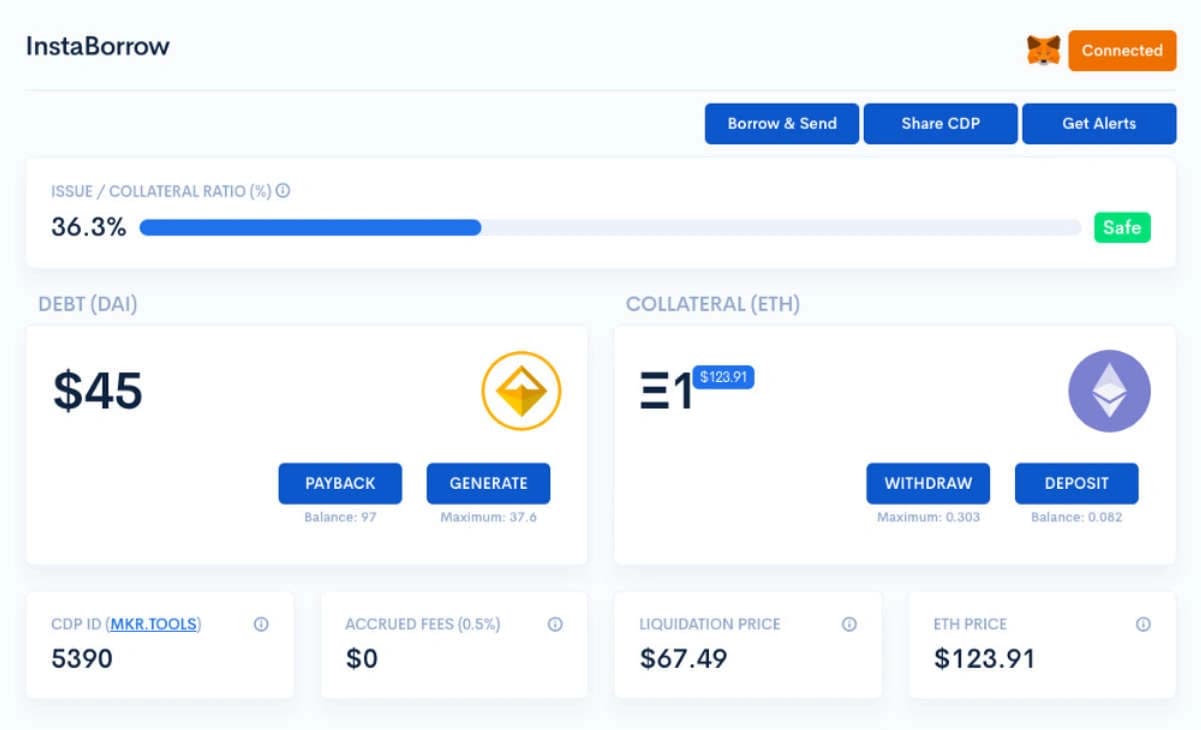
Task: Click the liquidation price $67.49
Action: click(x=683, y=658)
